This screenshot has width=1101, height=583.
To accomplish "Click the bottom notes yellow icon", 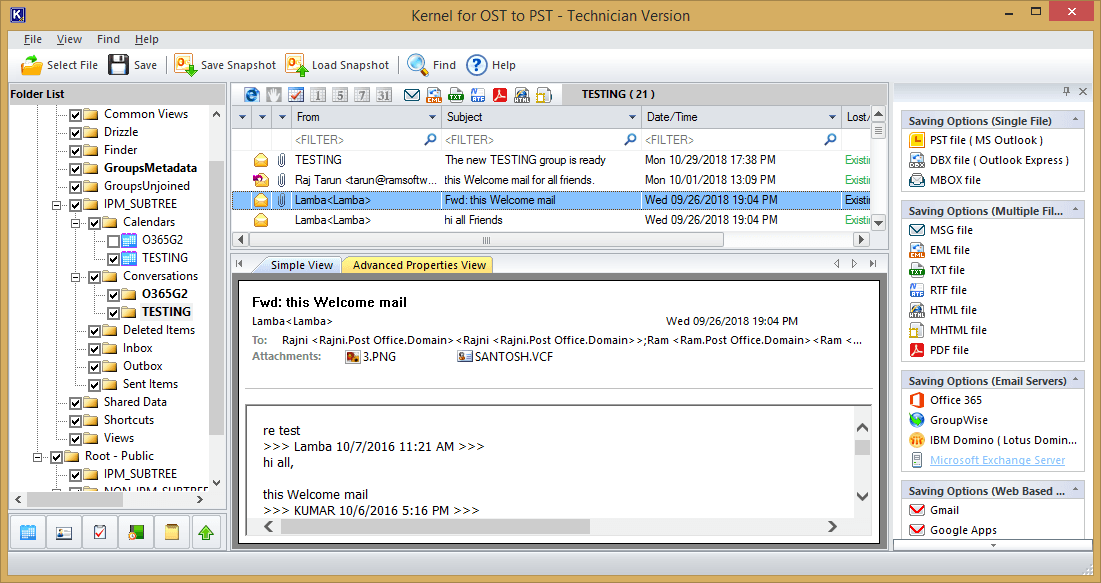I will 172,532.
